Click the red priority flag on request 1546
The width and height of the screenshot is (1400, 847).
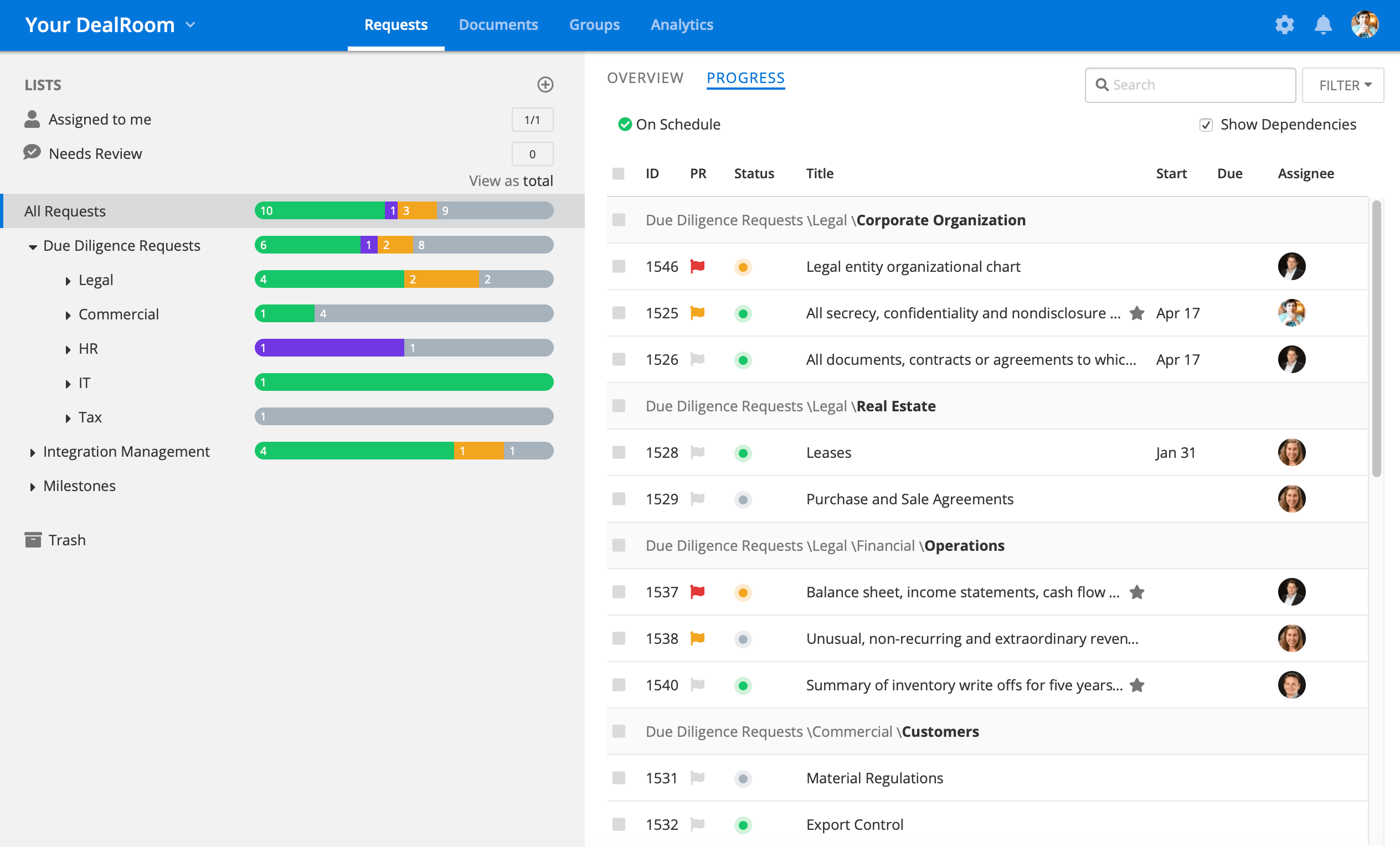click(697, 266)
